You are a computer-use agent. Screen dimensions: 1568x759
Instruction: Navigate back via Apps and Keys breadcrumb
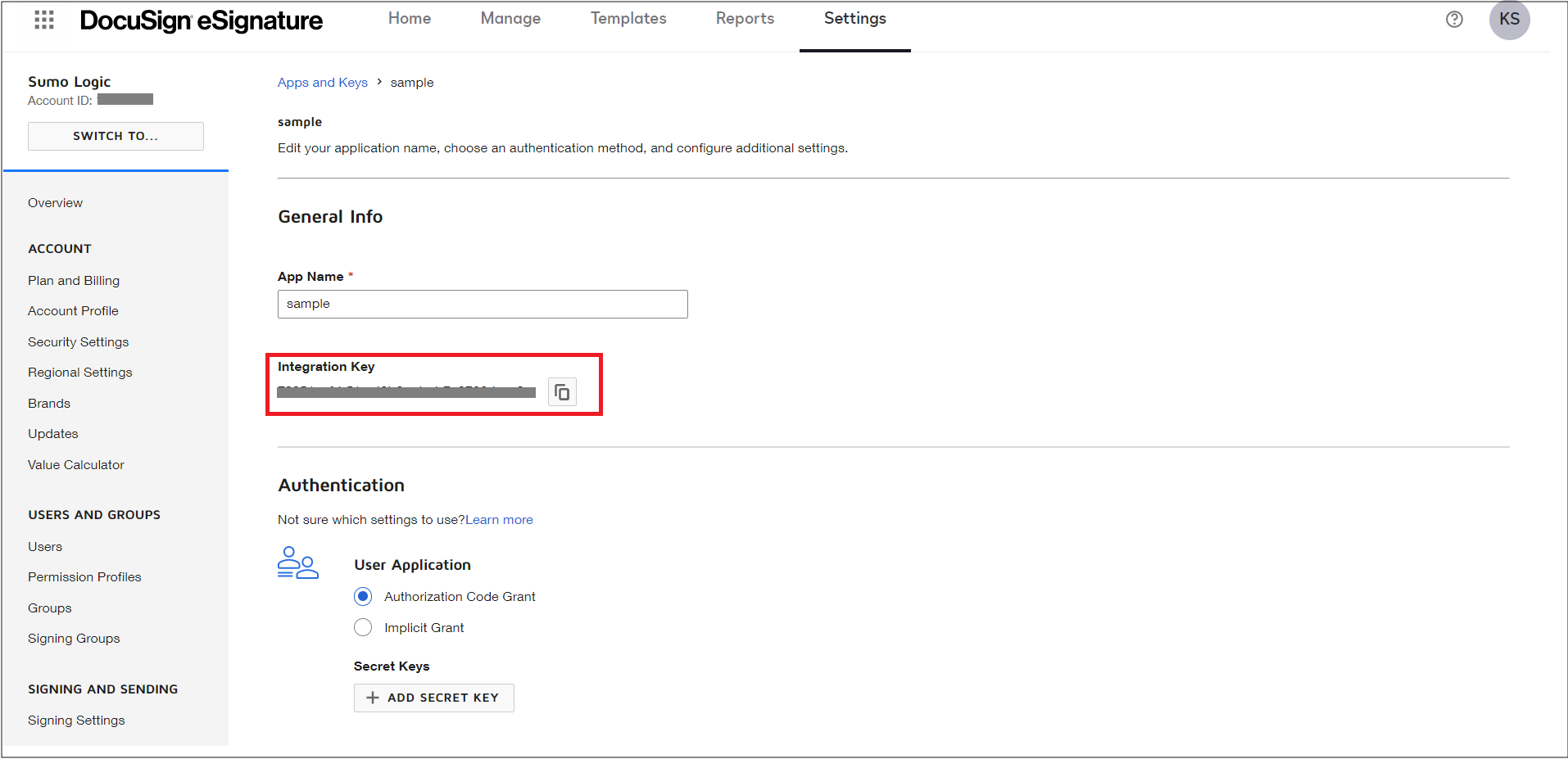point(322,82)
